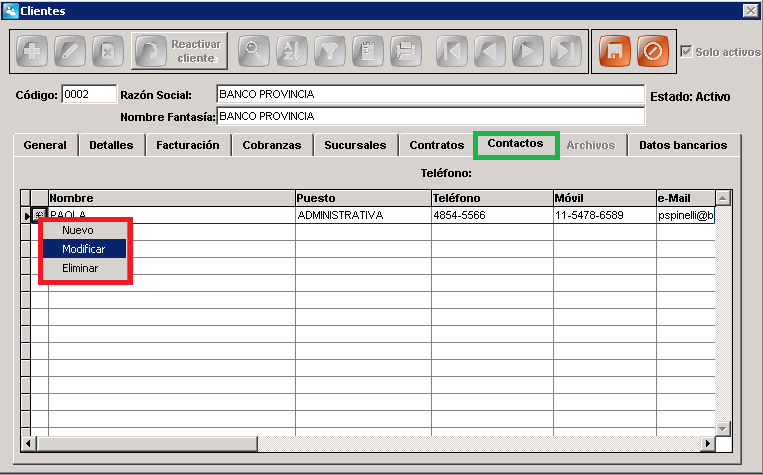Go to last record arrow
763x475 pixels.
click(566, 51)
